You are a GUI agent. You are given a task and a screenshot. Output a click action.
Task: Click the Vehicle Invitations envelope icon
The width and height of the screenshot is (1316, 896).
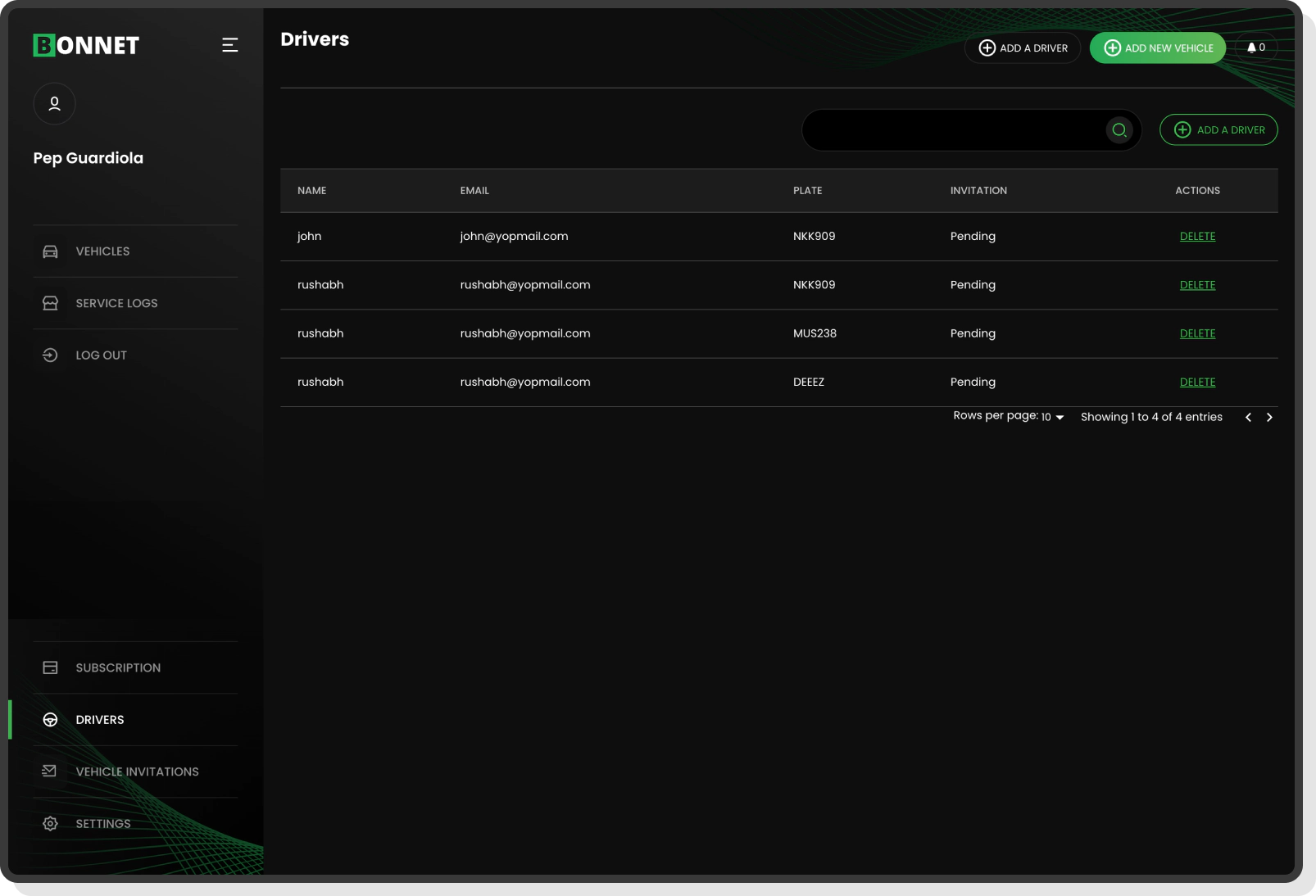50,771
